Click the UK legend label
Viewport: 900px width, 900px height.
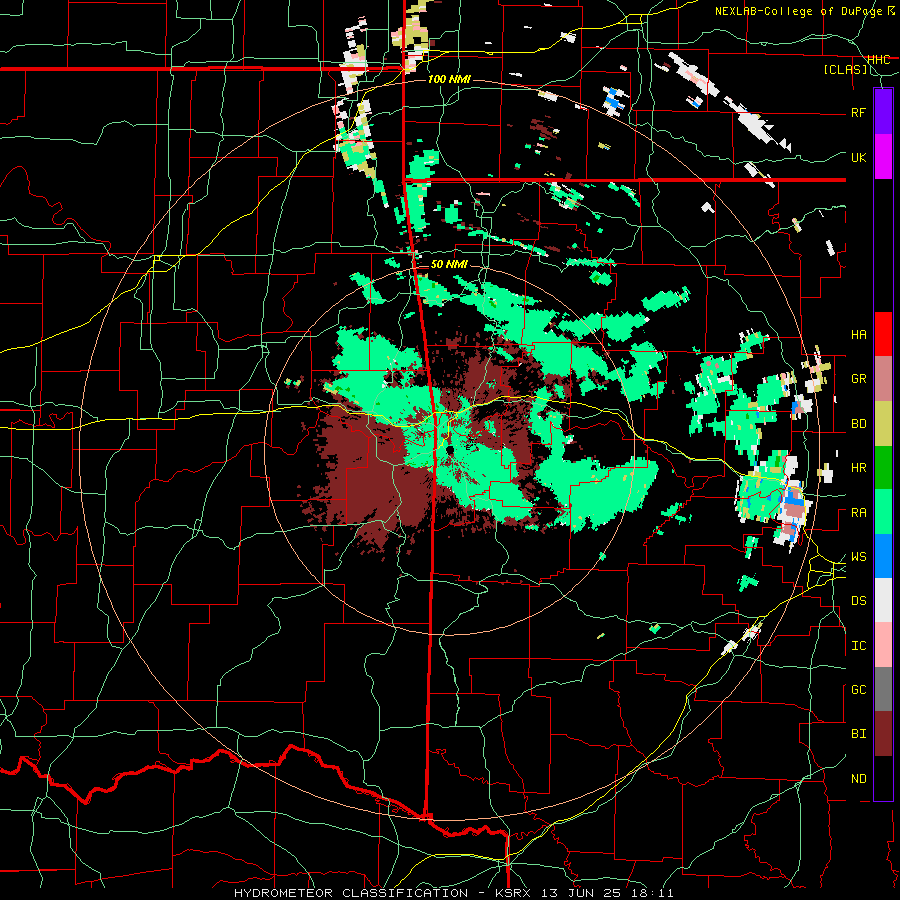click(x=858, y=157)
